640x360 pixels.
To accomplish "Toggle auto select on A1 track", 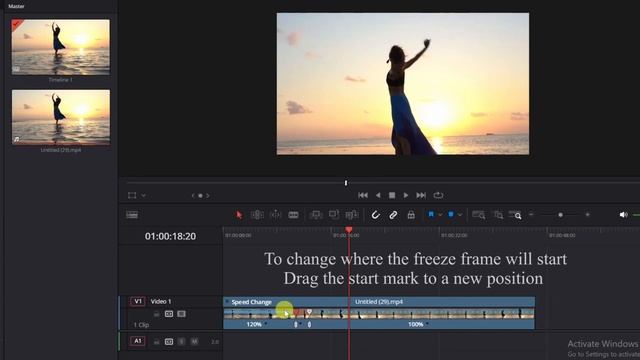I will tap(169, 341).
